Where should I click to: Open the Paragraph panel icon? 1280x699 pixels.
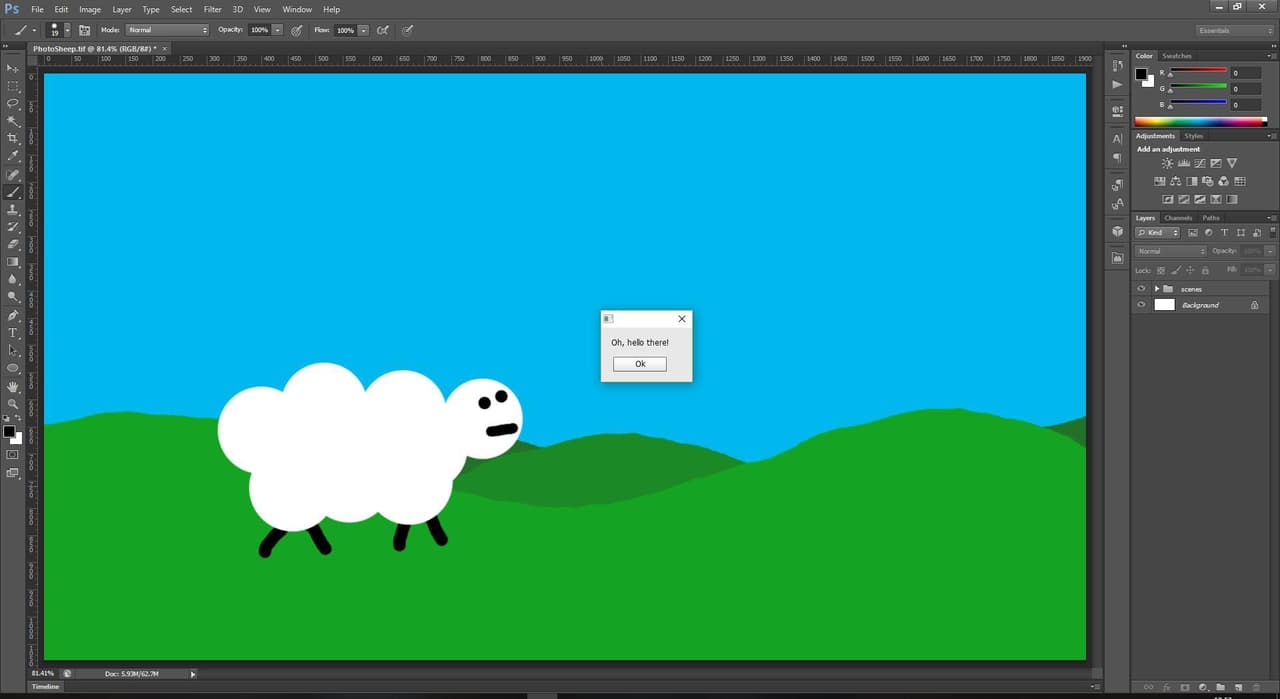(1117, 158)
